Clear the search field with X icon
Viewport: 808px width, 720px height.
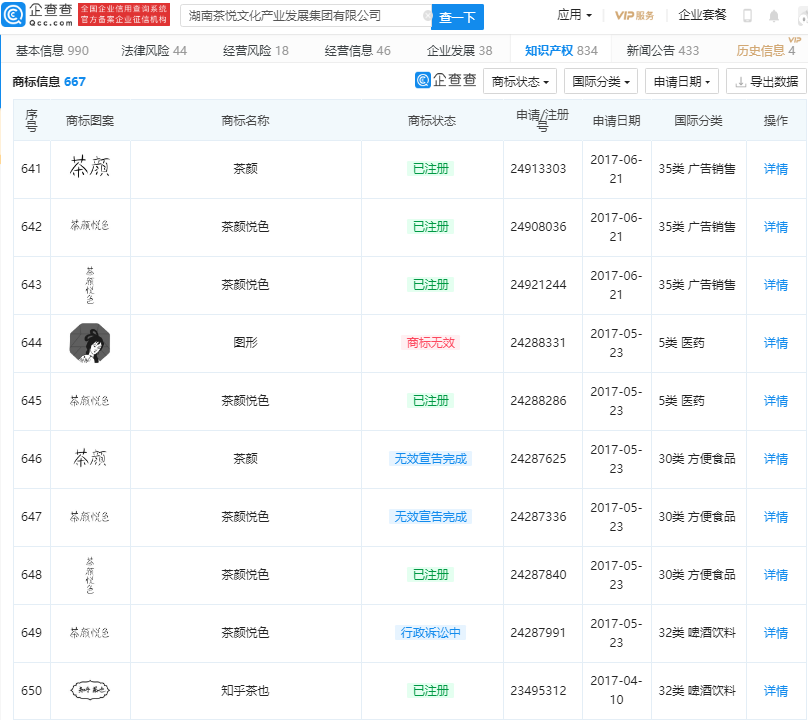tap(427, 16)
